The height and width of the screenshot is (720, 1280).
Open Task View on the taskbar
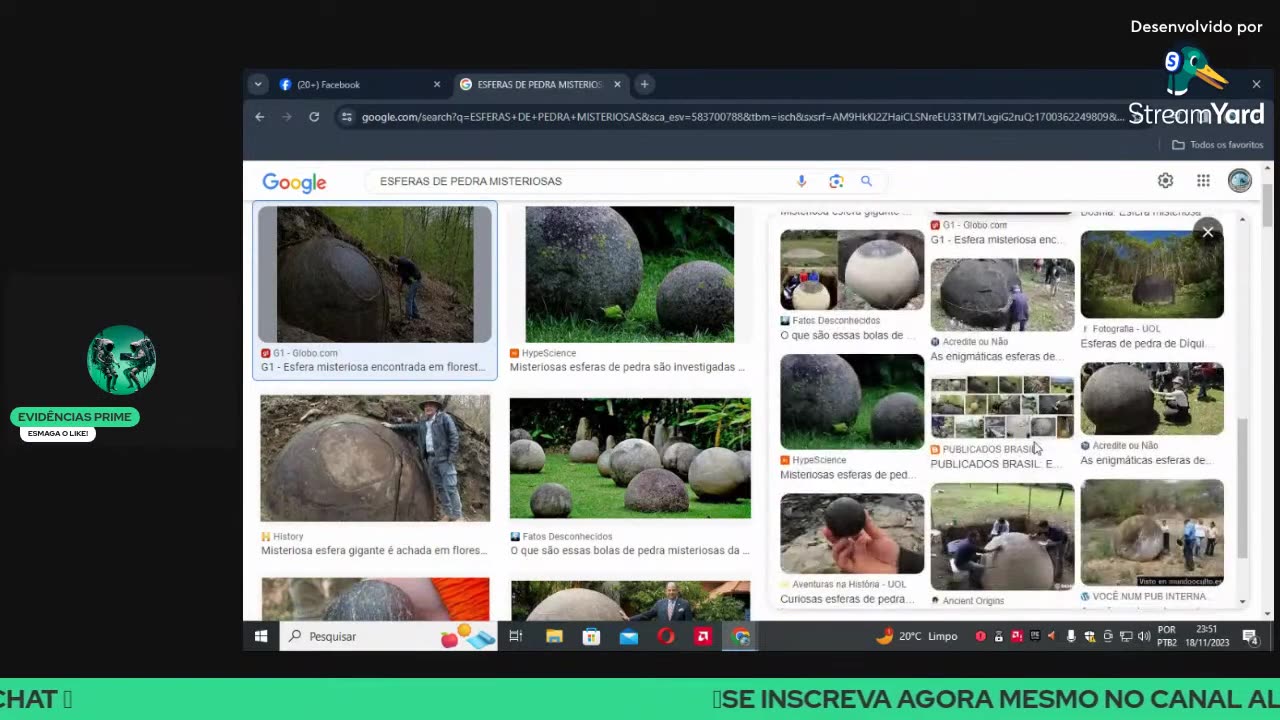516,636
